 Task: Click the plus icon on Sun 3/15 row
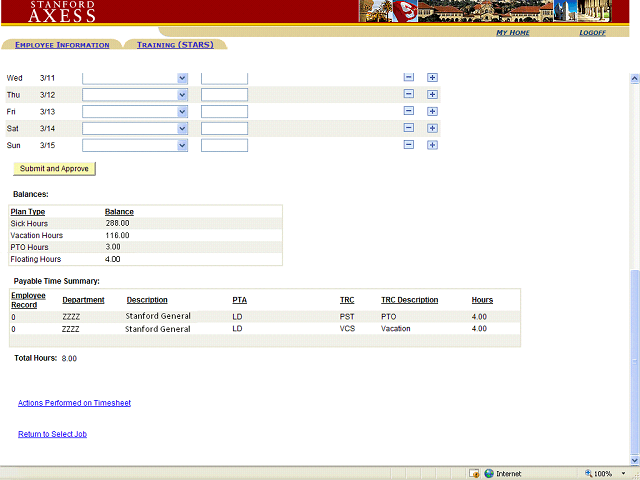[x=432, y=145]
